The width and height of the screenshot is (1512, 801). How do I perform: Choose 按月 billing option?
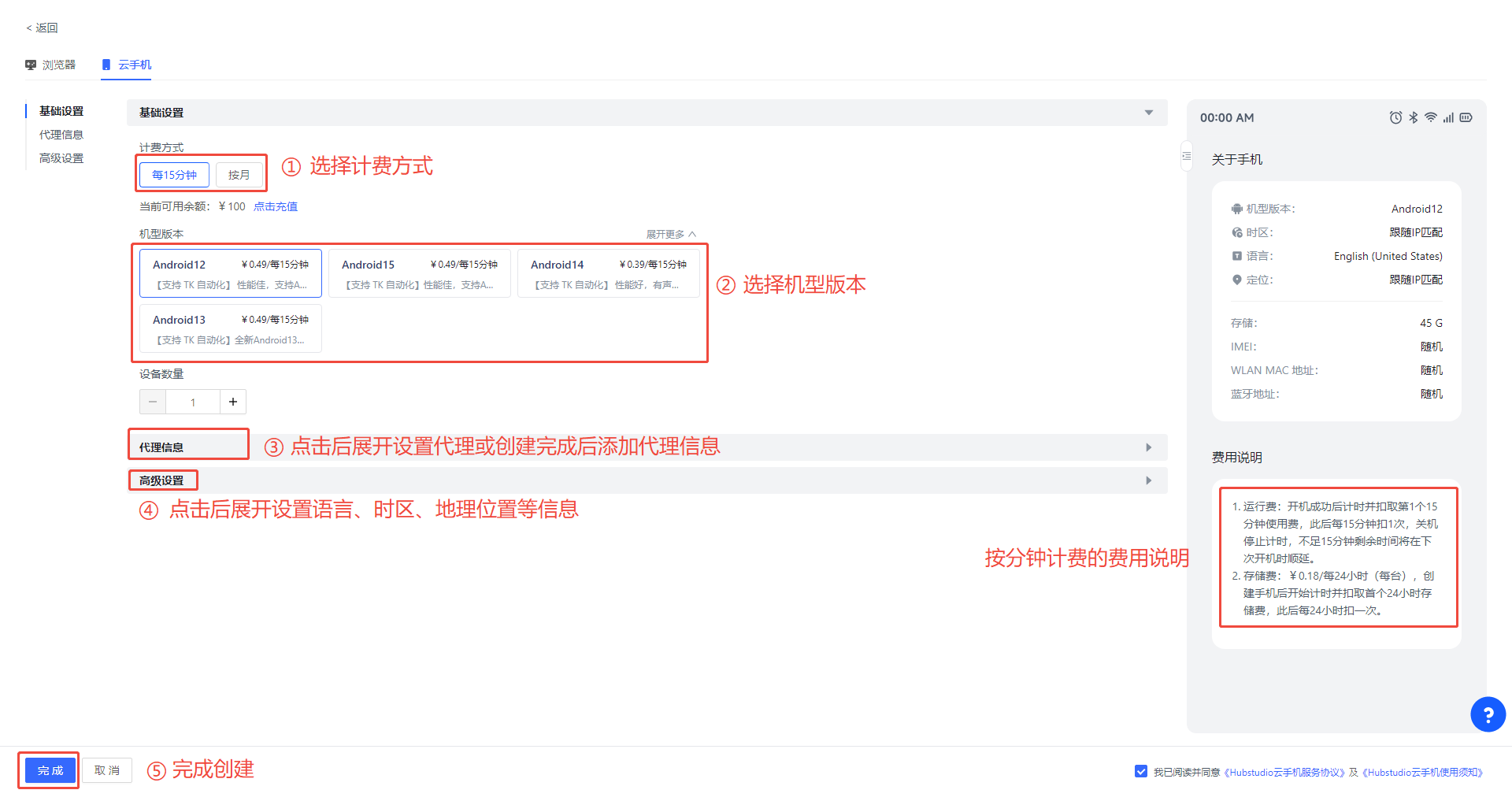click(239, 175)
